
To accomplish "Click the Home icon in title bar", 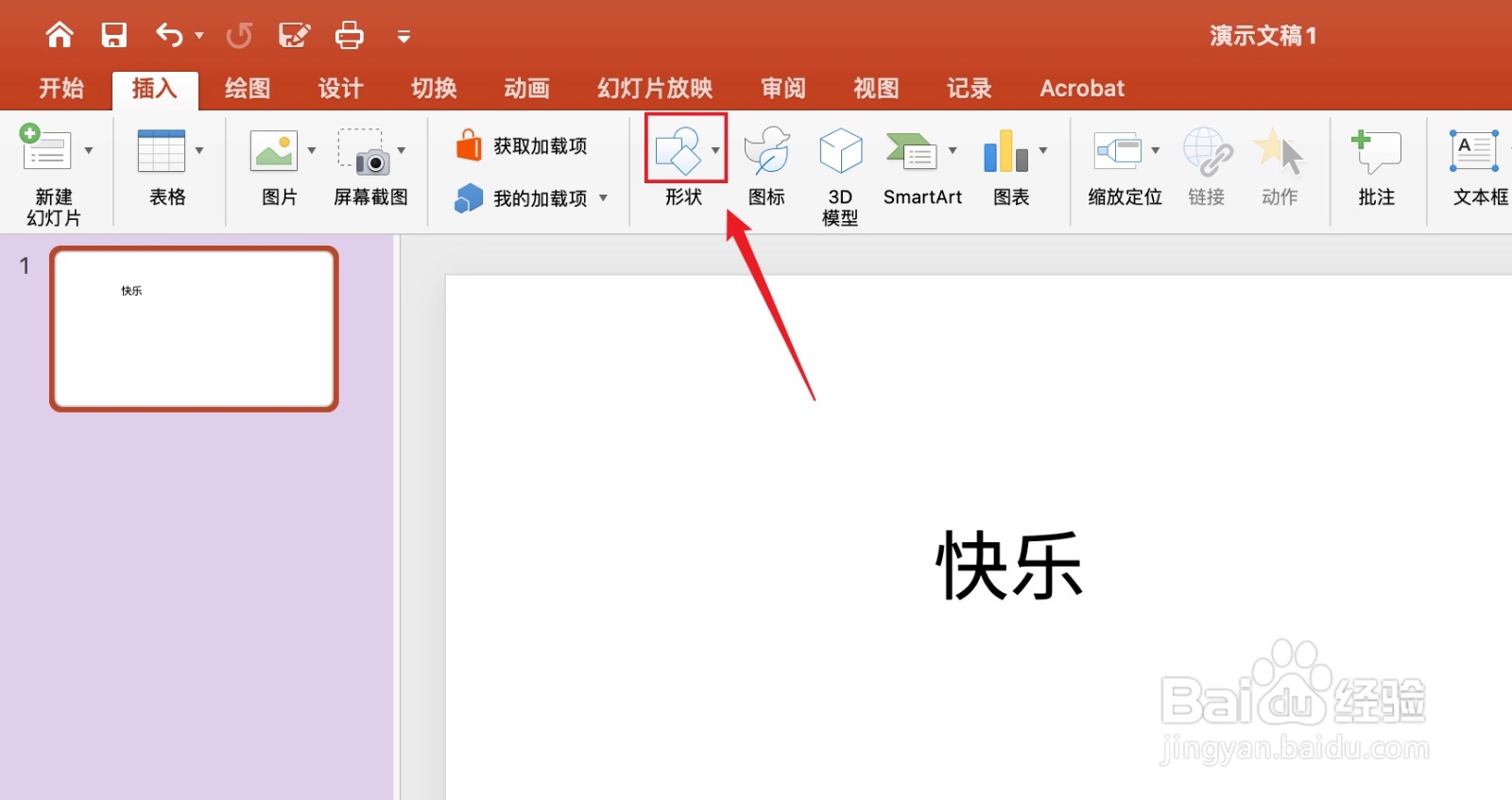I will [x=60, y=36].
